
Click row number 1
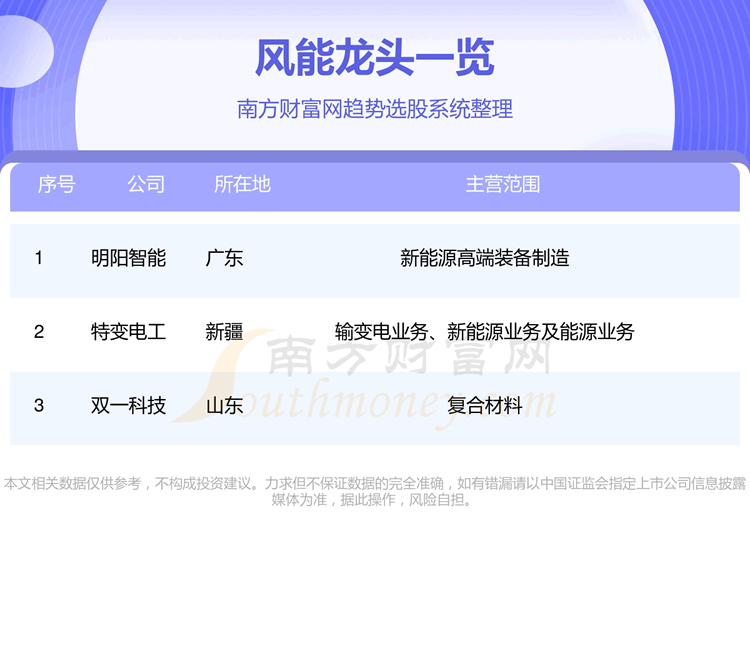click(x=39, y=258)
